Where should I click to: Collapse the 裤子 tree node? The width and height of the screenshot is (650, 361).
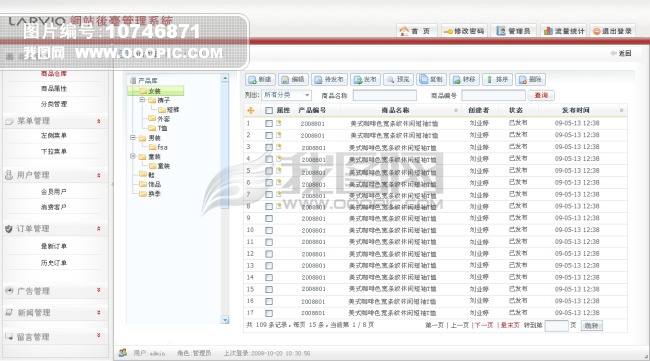142,100
